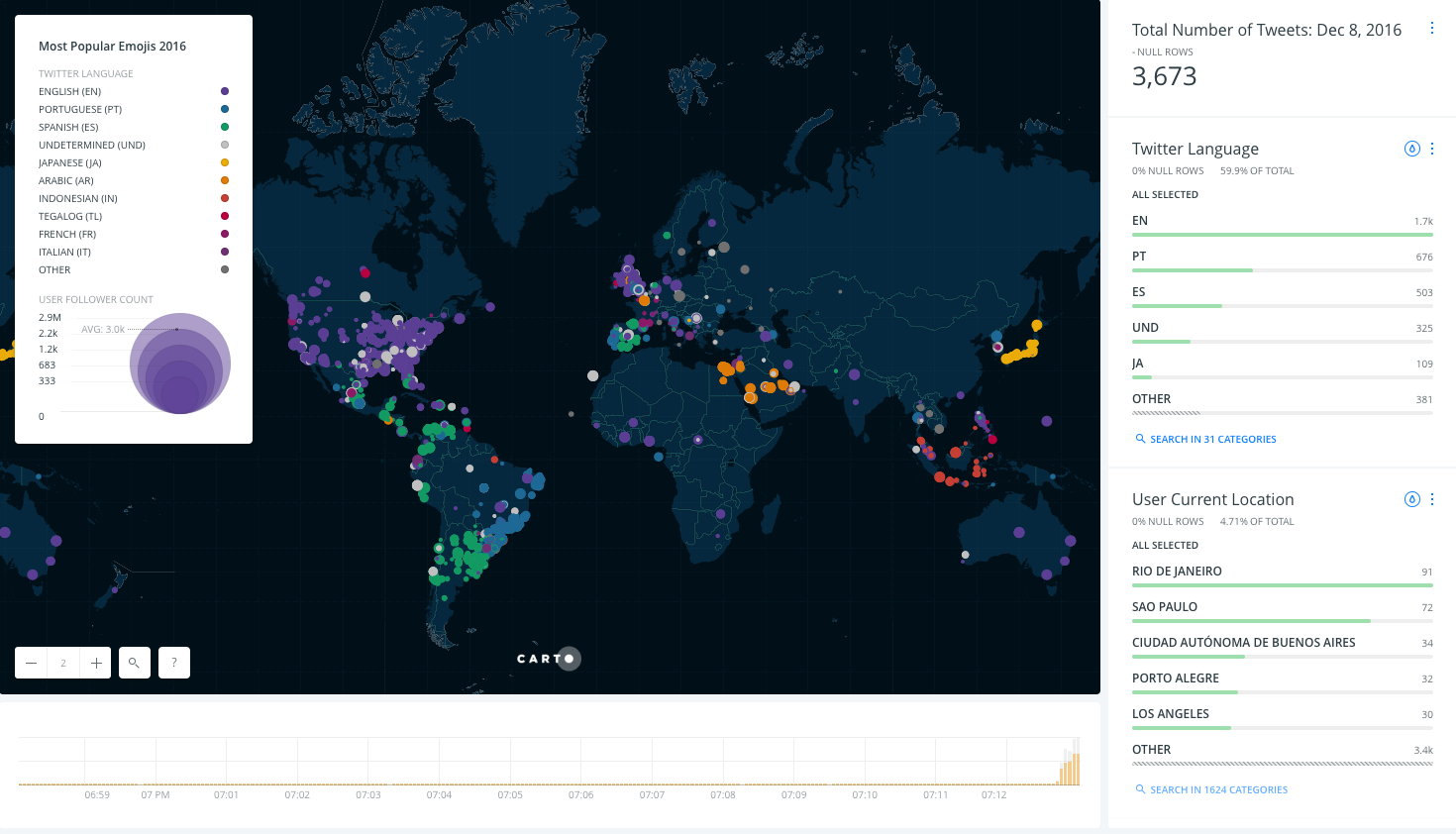Click the CARTO logo on the map

(547, 659)
